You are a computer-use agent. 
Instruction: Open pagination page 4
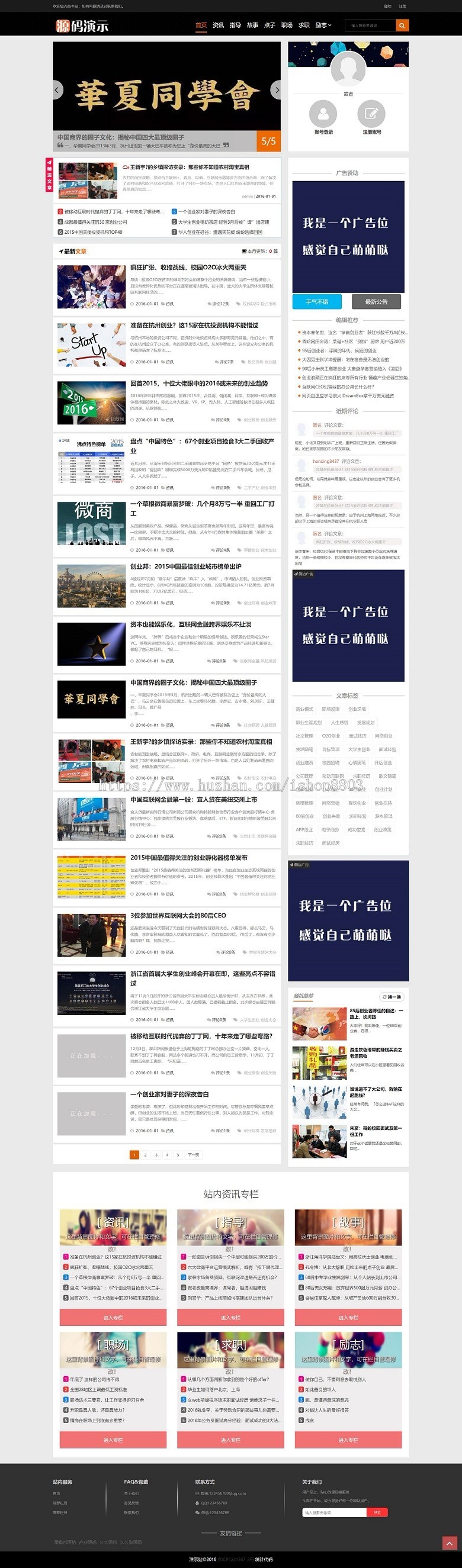coord(168,1155)
